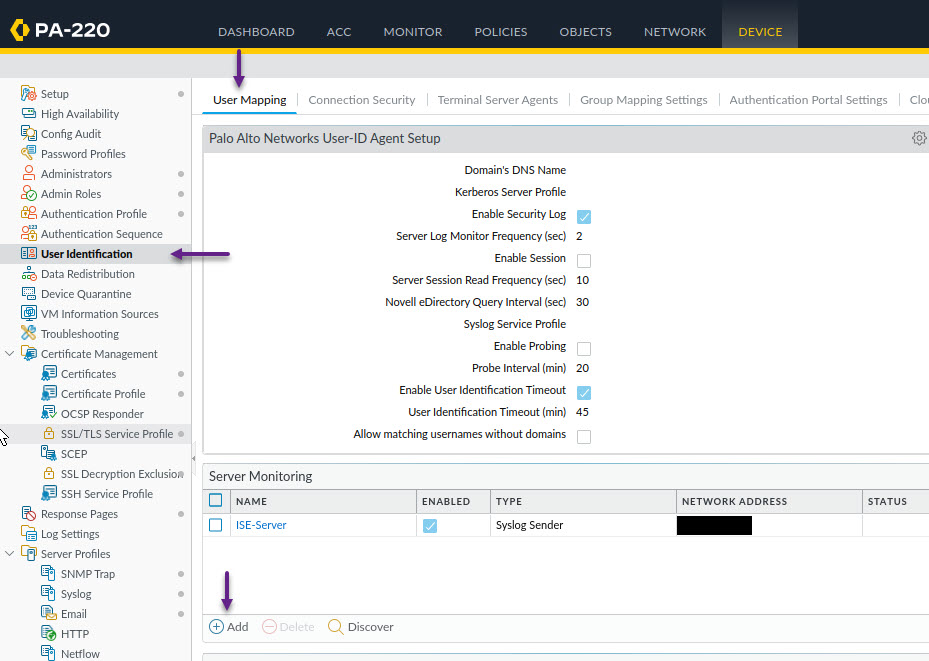Toggle Enable Session checkbox
This screenshot has height=661, width=929.
[584, 260]
